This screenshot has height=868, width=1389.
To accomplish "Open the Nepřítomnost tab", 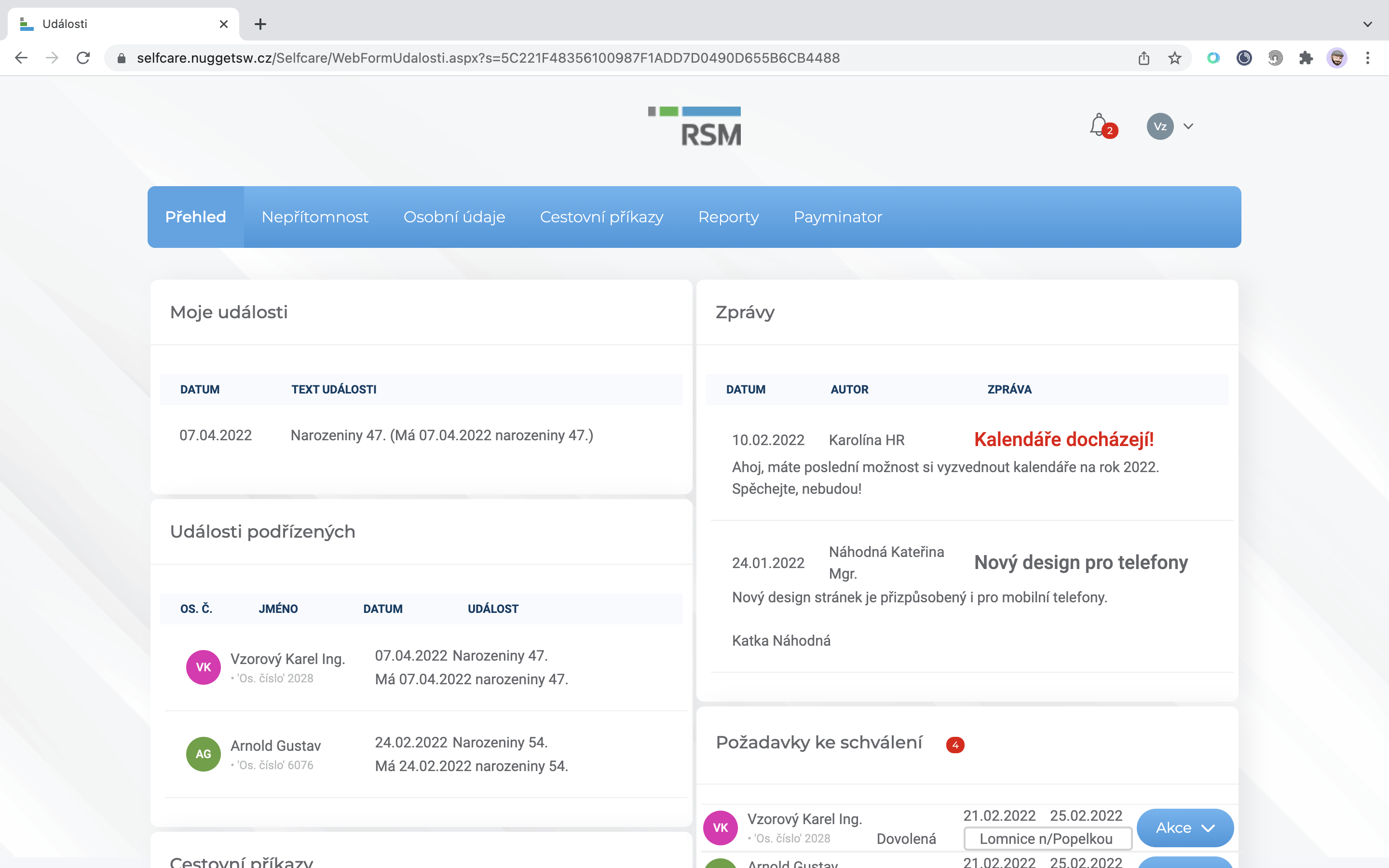I will point(315,217).
